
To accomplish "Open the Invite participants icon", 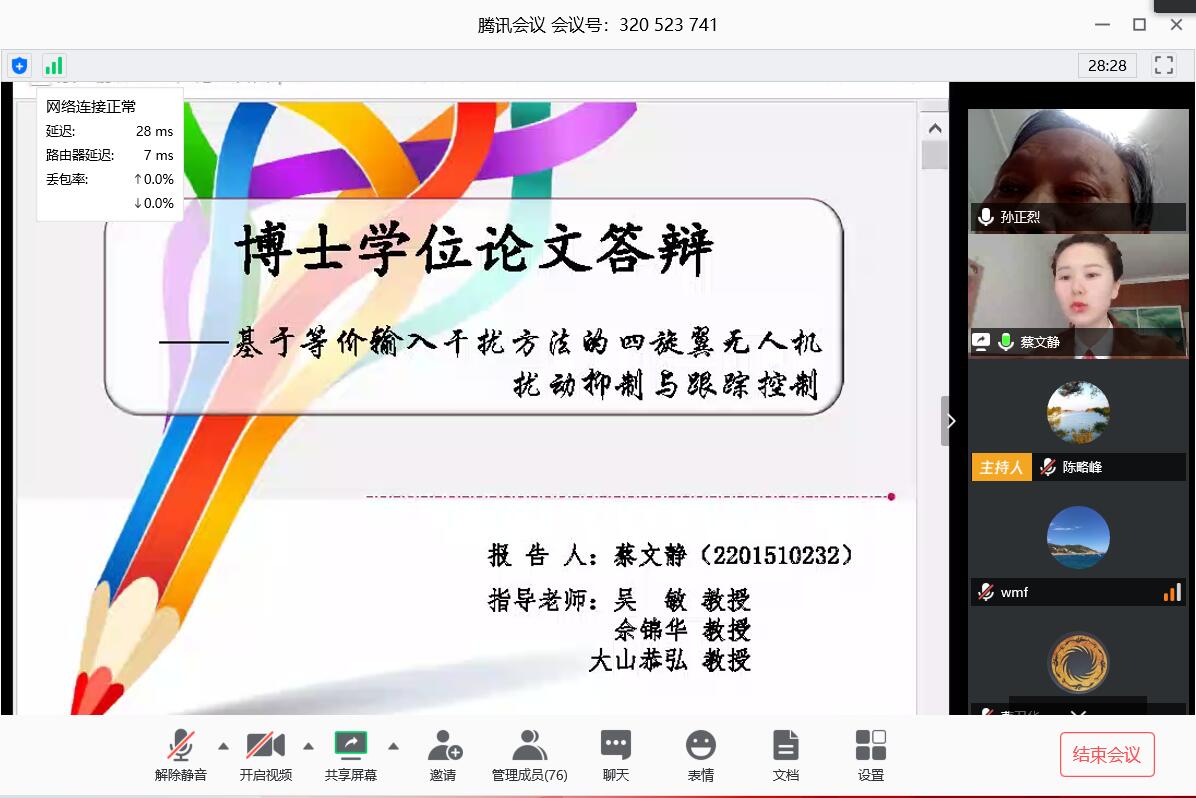I will (443, 755).
